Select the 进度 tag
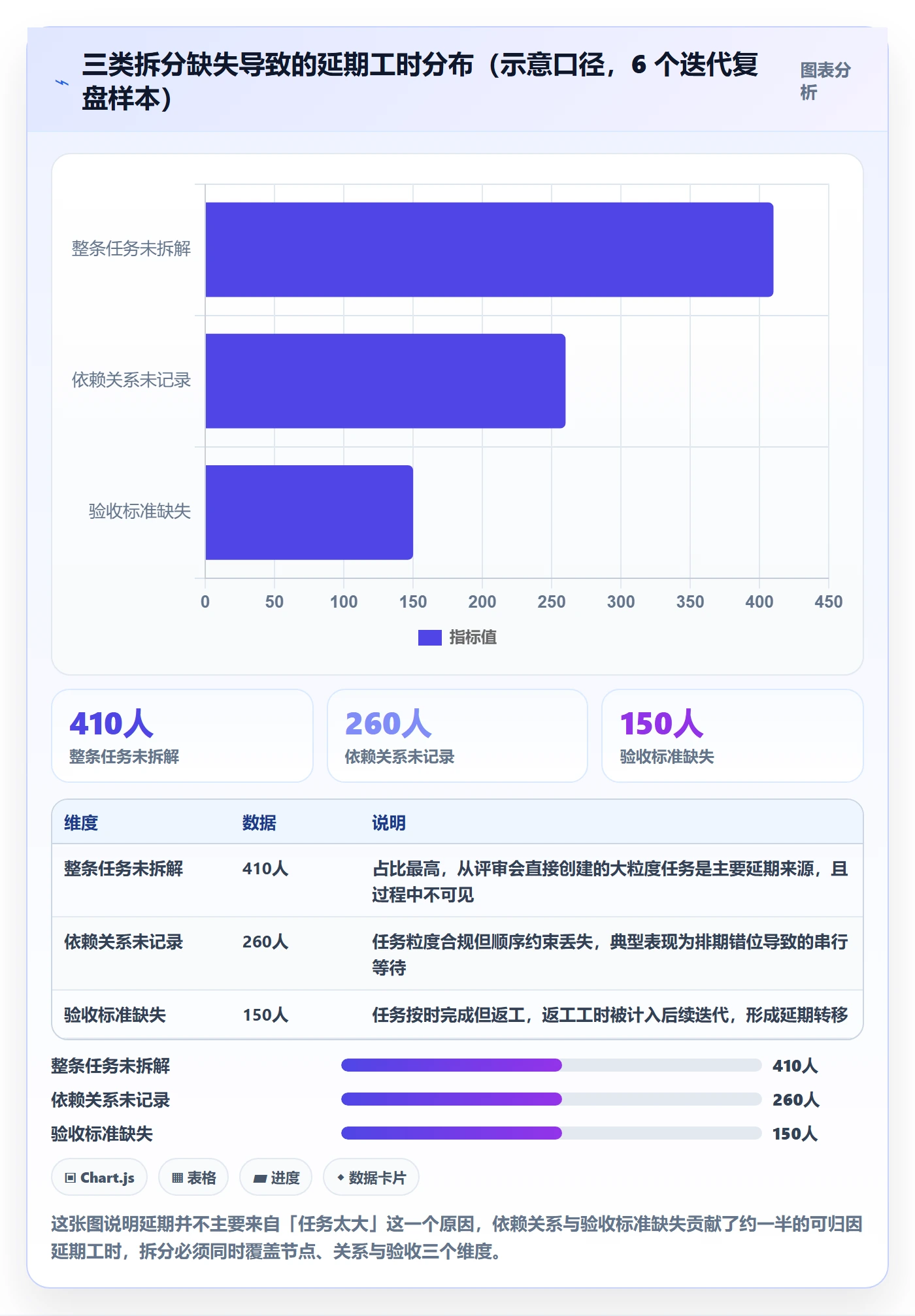 coord(276,1177)
